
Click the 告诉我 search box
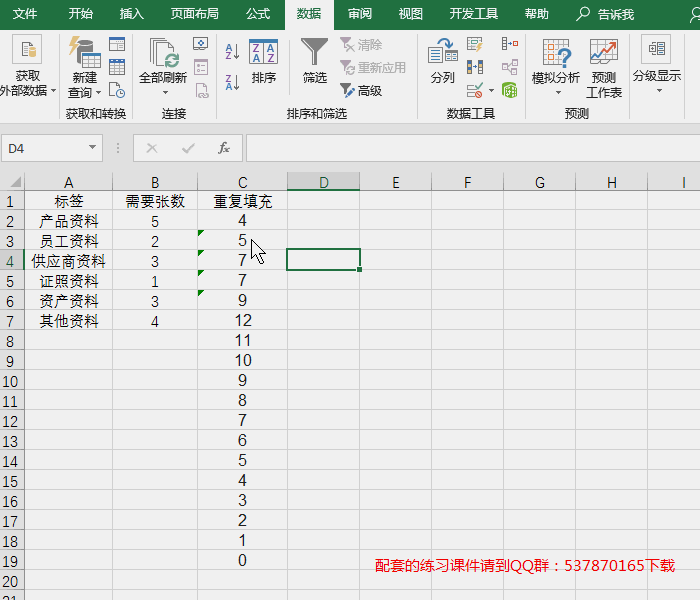pyautogui.click(x=605, y=14)
